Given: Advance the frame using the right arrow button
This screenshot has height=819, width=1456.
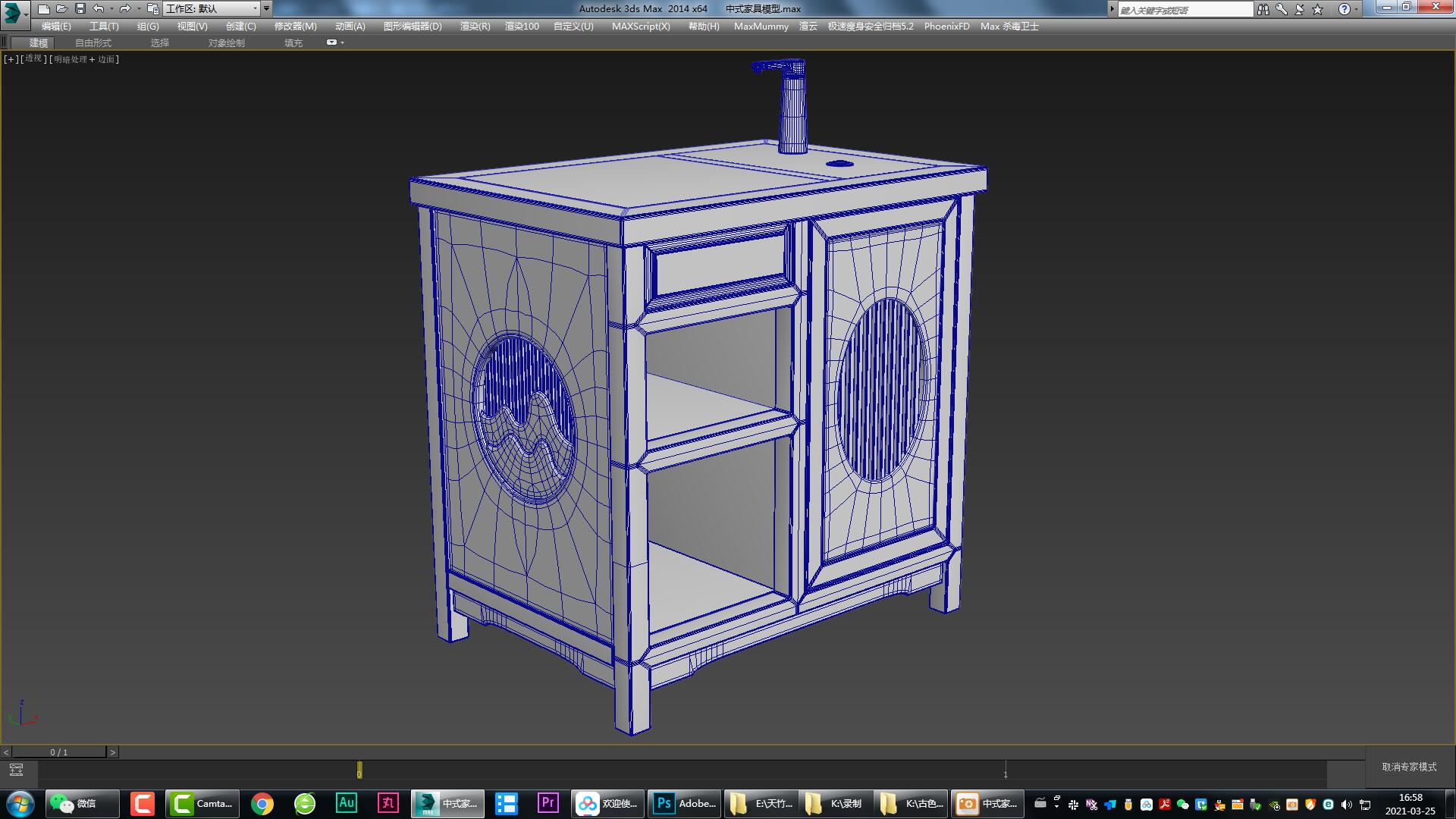Looking at the screenshot, I should 113,752.
